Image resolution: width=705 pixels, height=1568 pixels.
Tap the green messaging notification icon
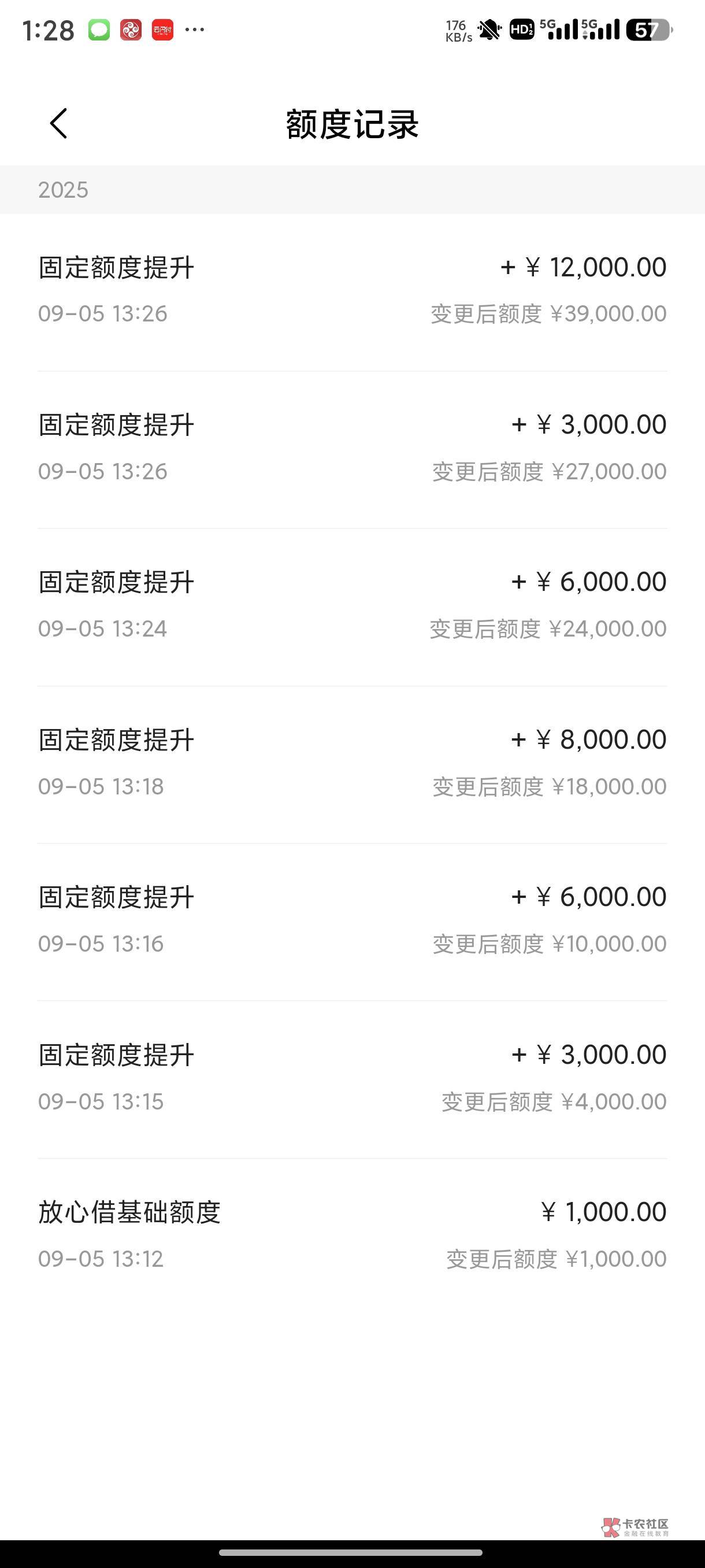coord(99,30)
